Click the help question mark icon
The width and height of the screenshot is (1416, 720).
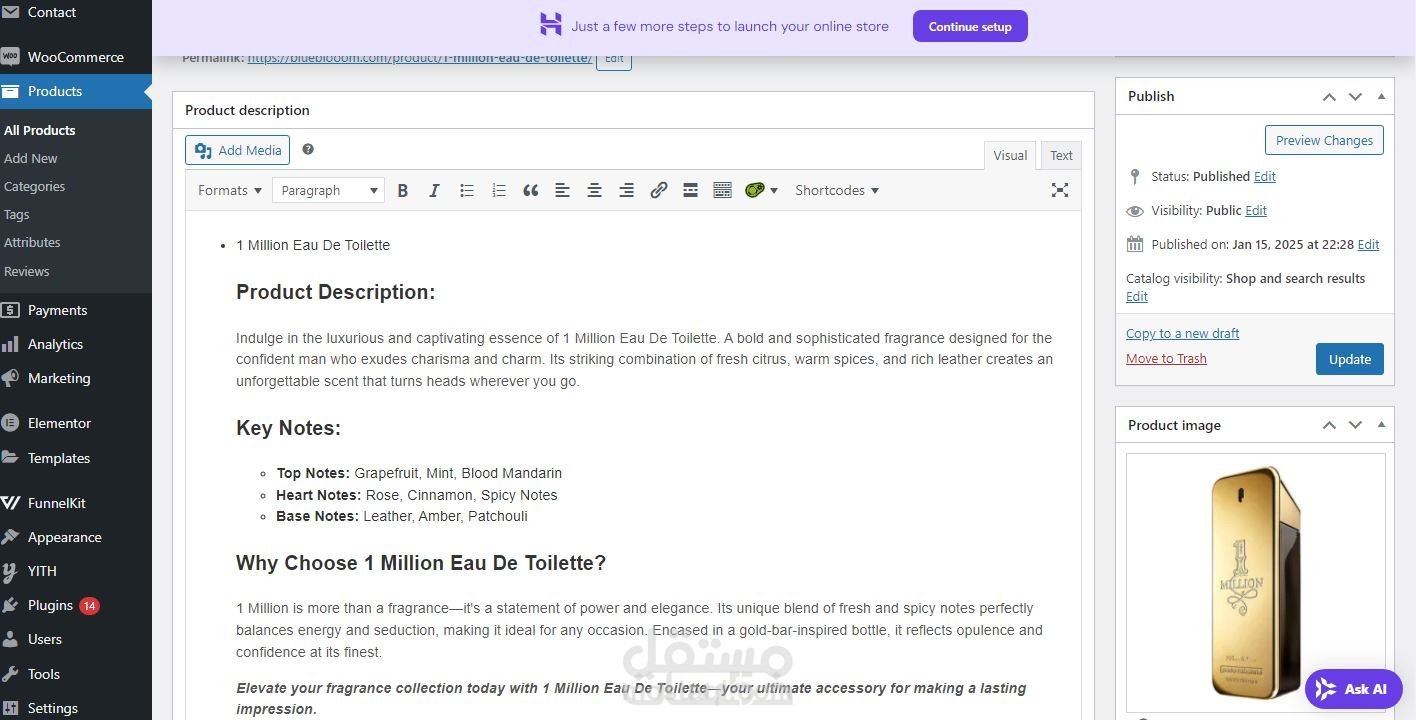[x=308, y=149]
